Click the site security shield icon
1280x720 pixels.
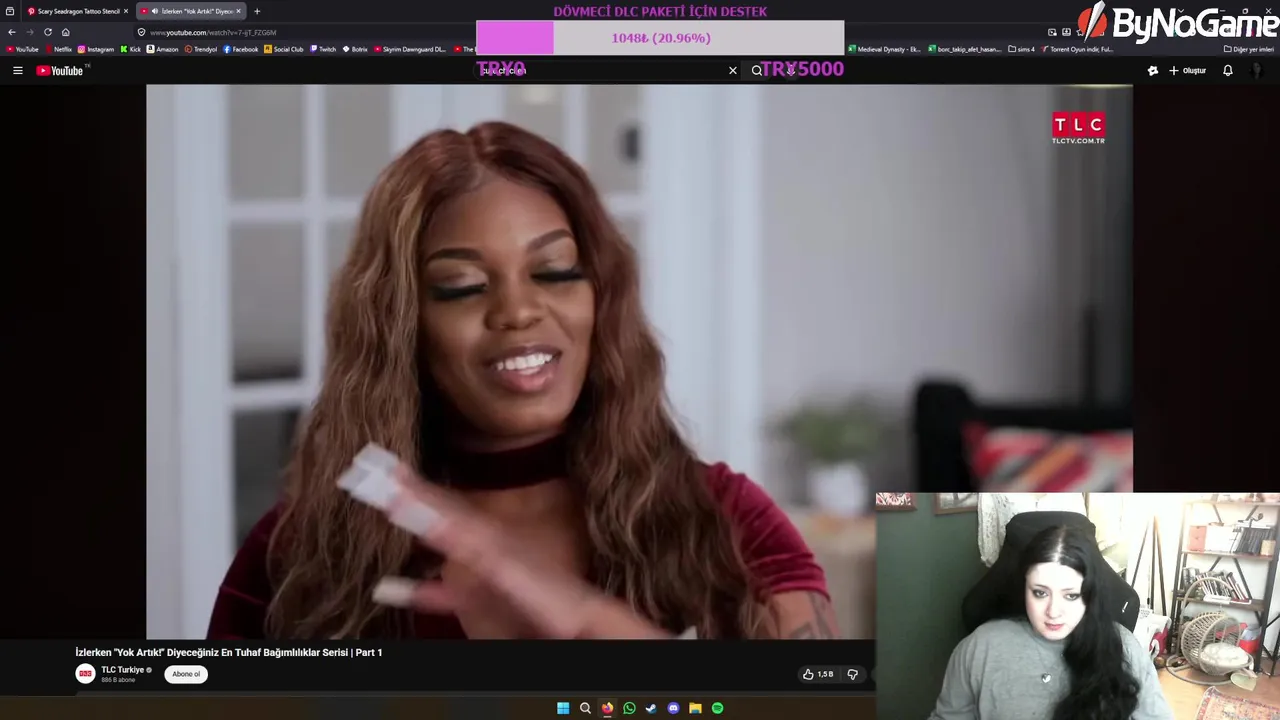click(x=141, y=32)
